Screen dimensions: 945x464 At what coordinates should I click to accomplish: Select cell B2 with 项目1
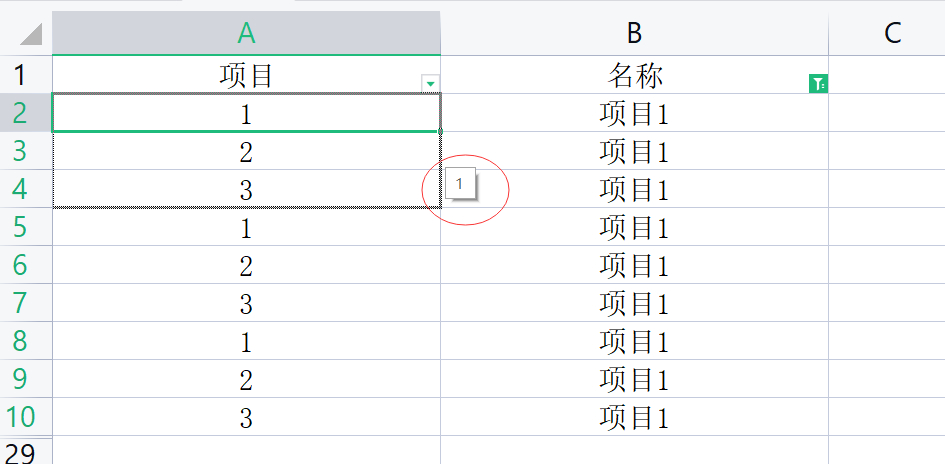coord(634,113)
